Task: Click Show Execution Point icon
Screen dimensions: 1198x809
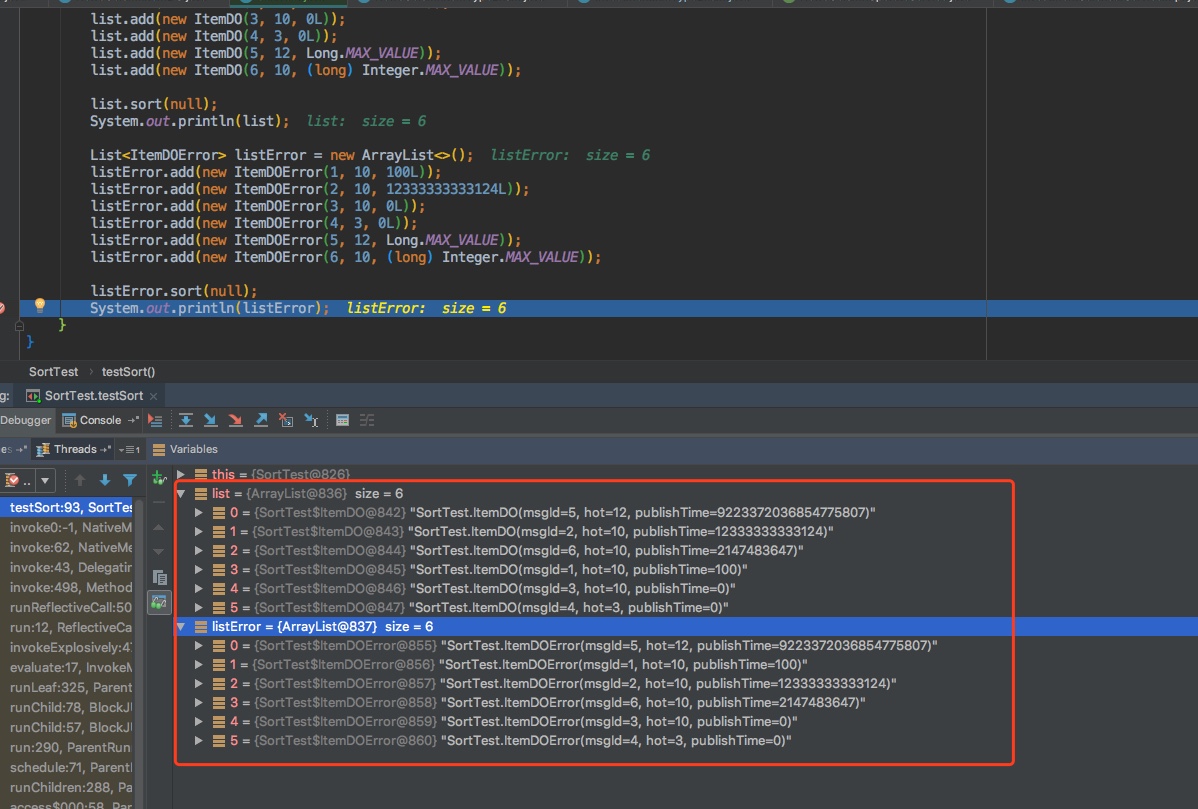Action: tap(155, 420)
